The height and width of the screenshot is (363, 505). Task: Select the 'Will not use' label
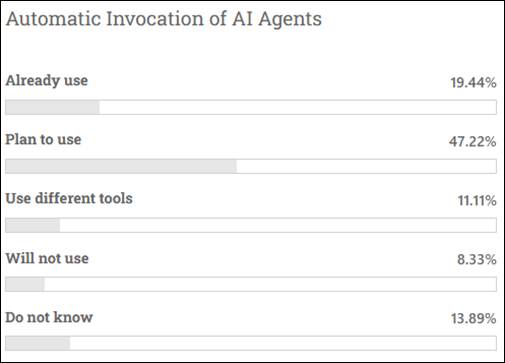point(47,258)
